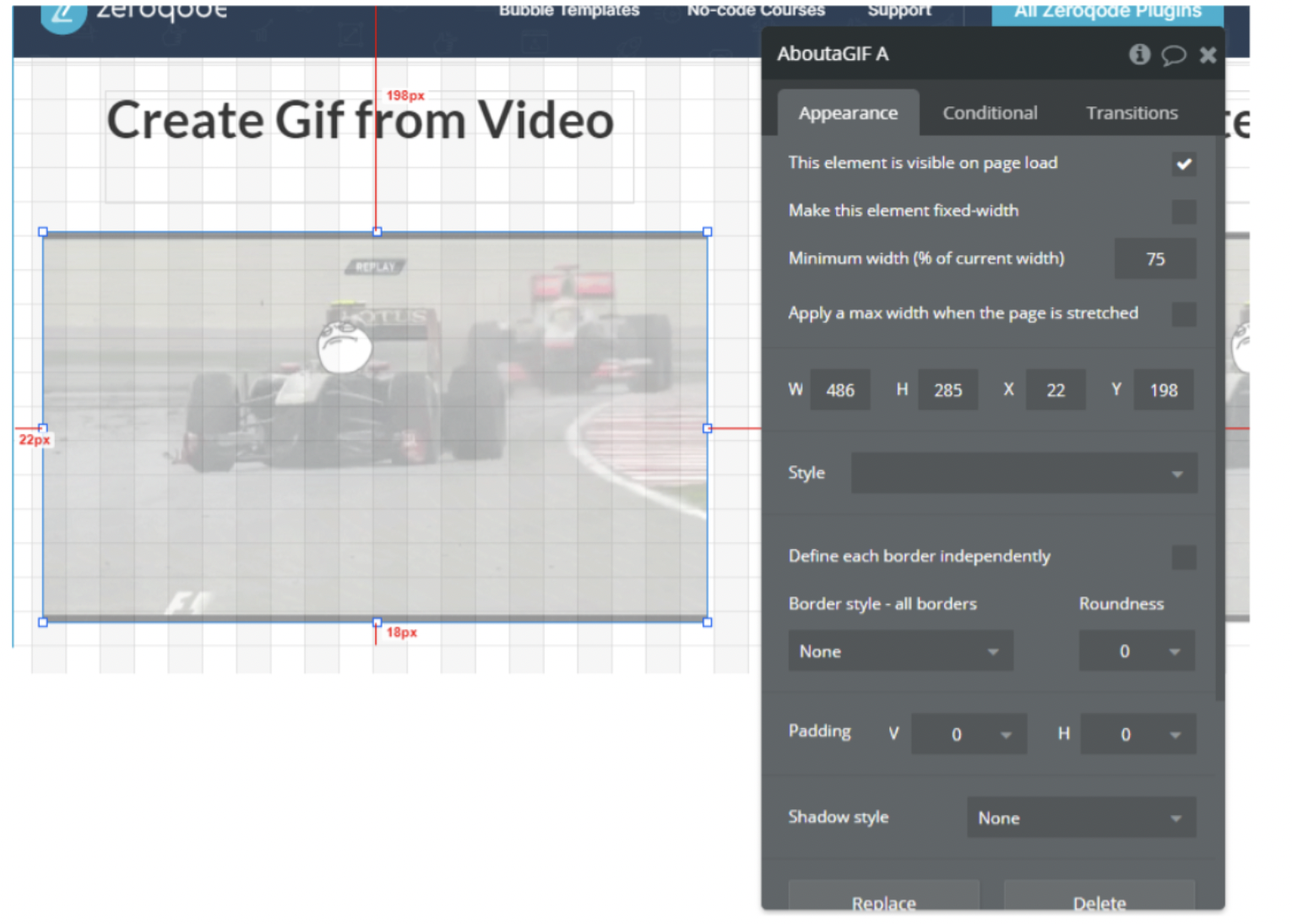Click the bottom-left resize handle of the GIF

pyautogui.click(x=43, y=622)
